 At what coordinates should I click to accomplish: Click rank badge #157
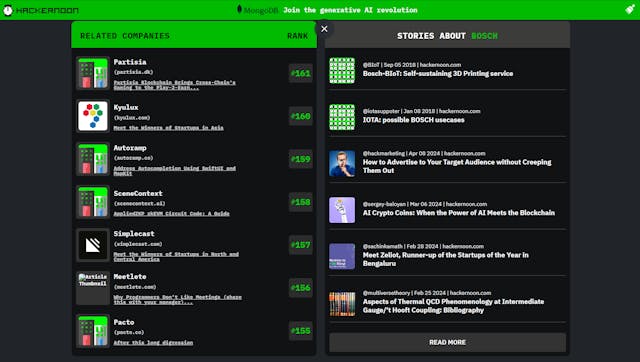pyautogui.click(x=301, y=245)
